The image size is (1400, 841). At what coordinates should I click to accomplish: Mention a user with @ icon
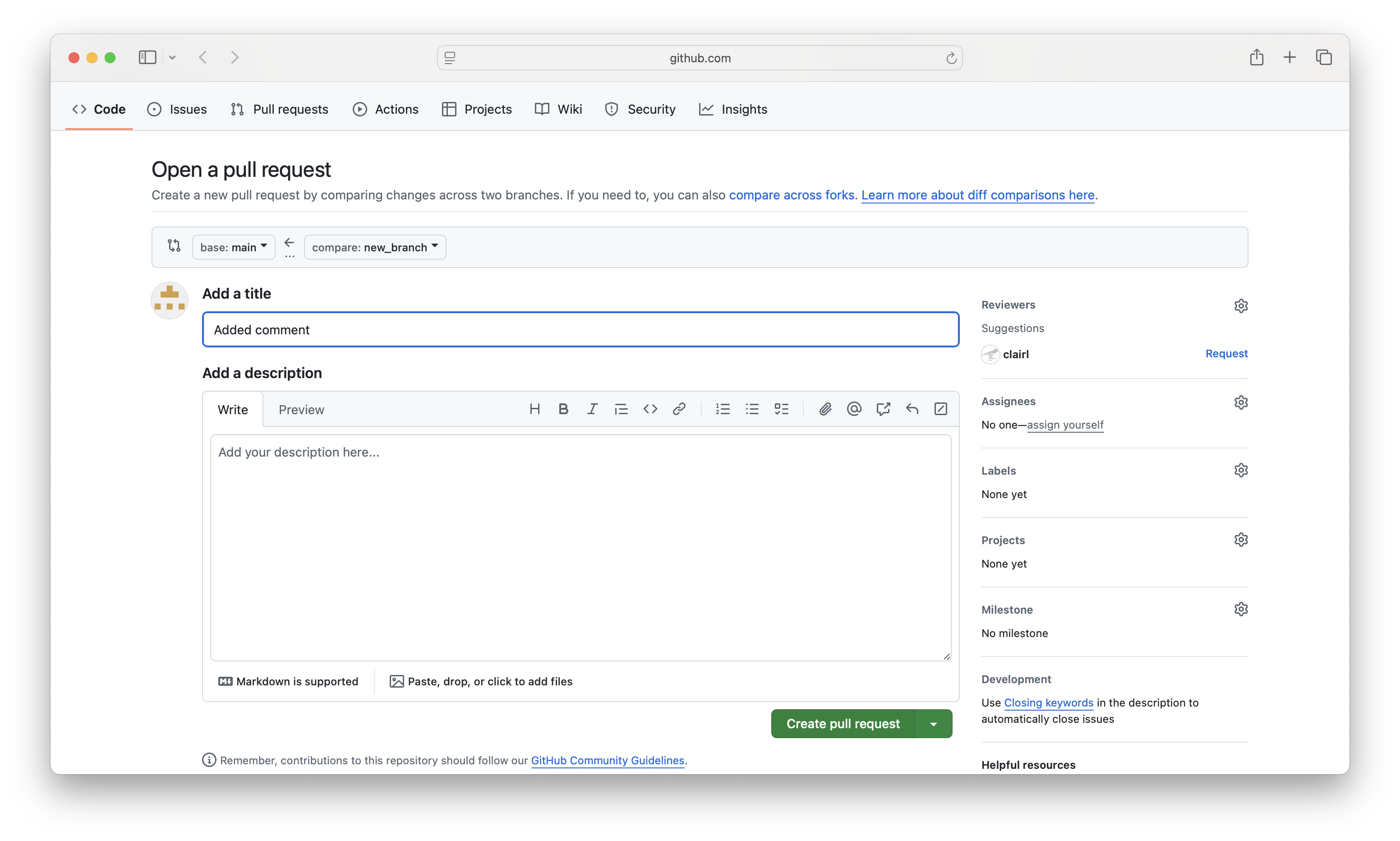tap(853, 409)
